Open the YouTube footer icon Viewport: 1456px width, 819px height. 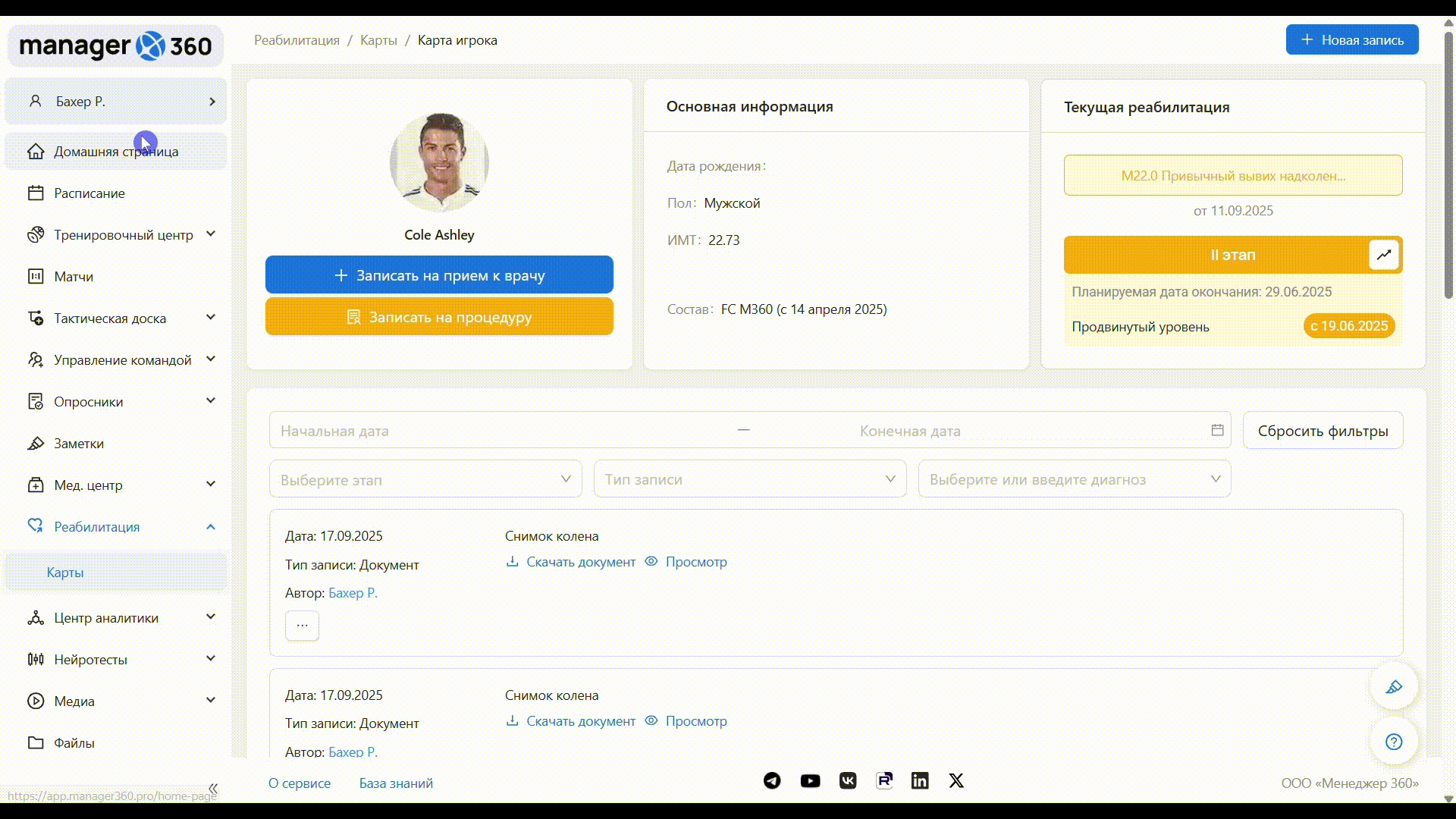(810, 781)
